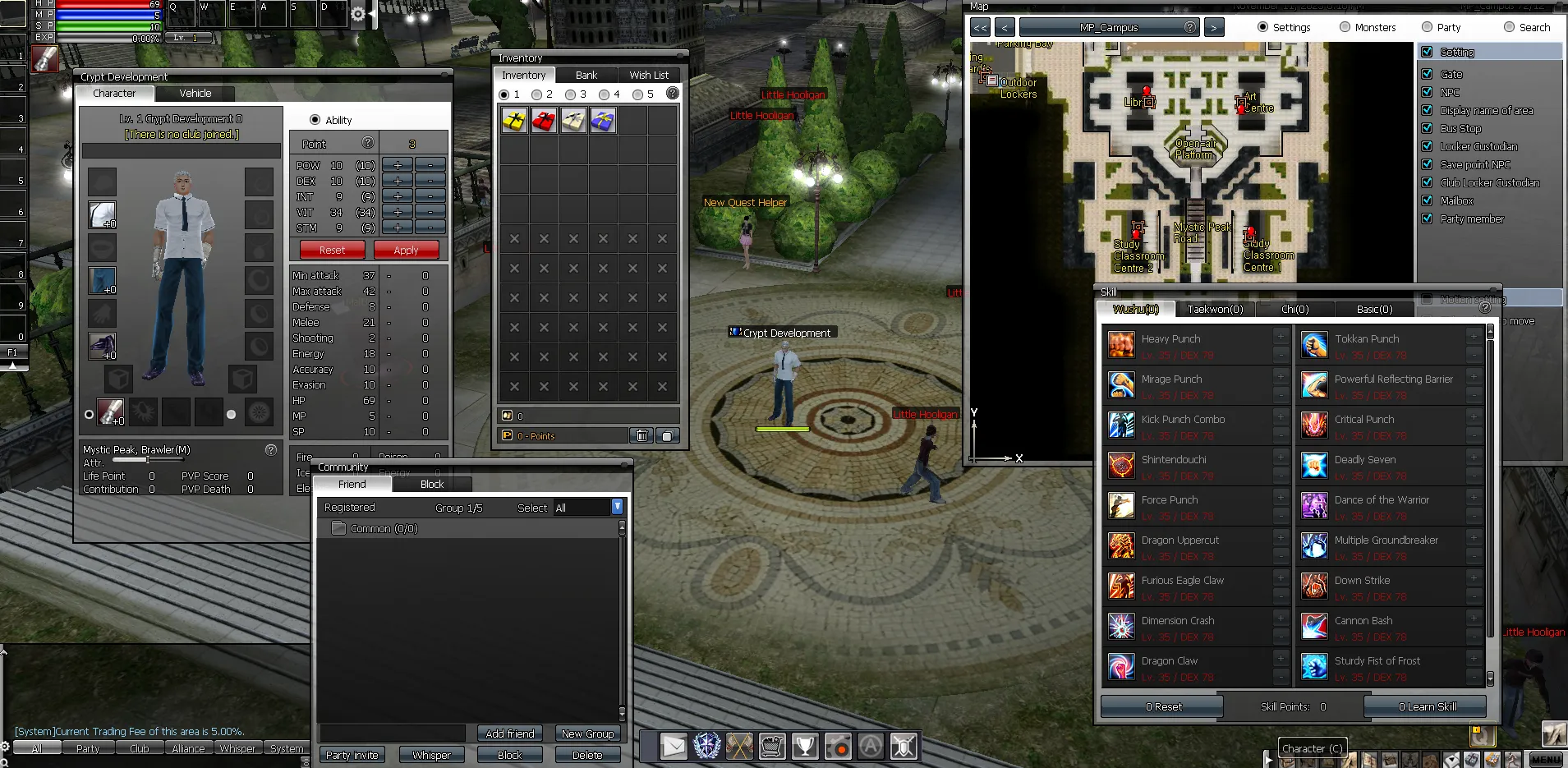Select the Monsters radio button

tap(1345, 27)
